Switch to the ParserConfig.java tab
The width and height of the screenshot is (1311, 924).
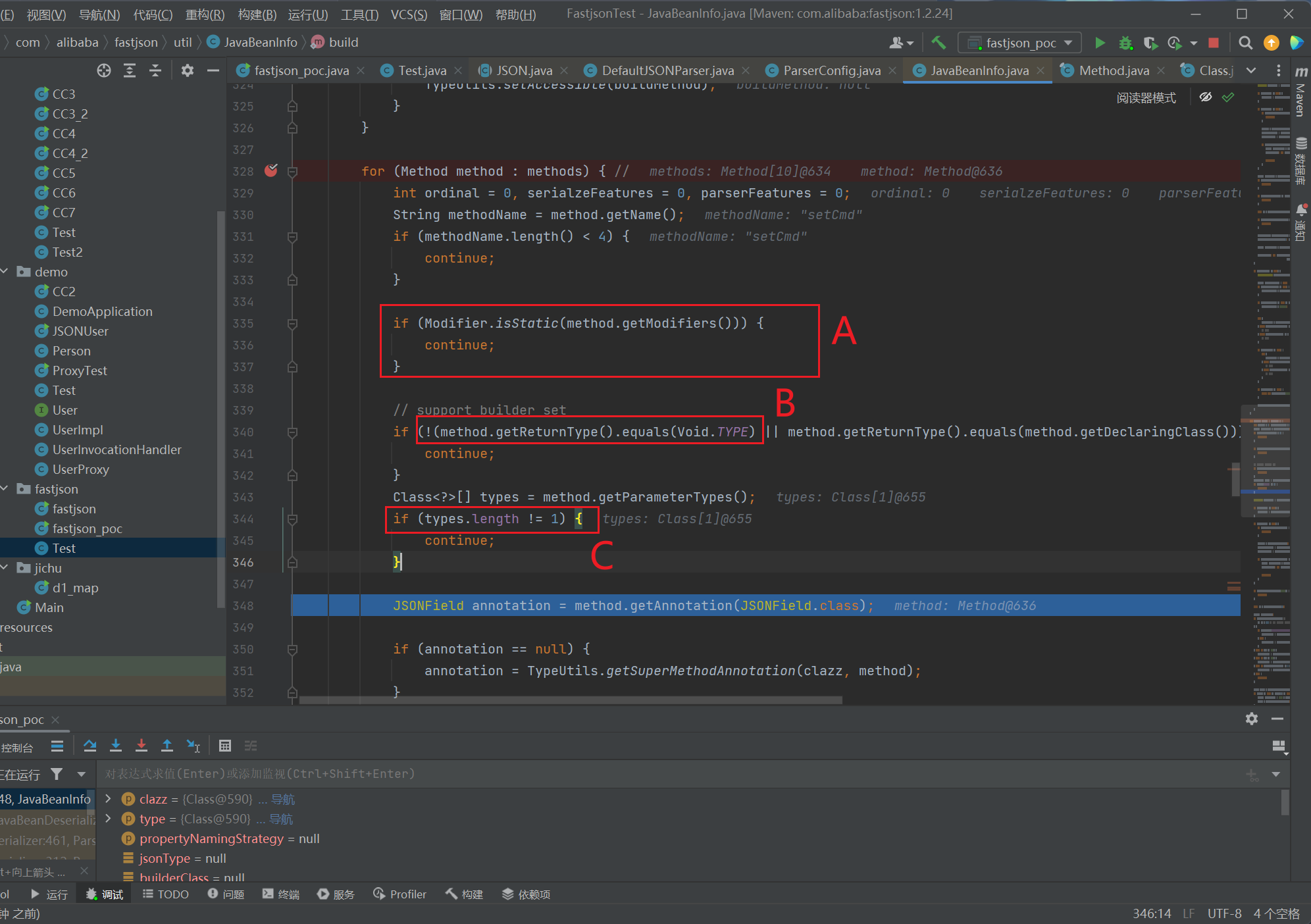click(831, 70)
